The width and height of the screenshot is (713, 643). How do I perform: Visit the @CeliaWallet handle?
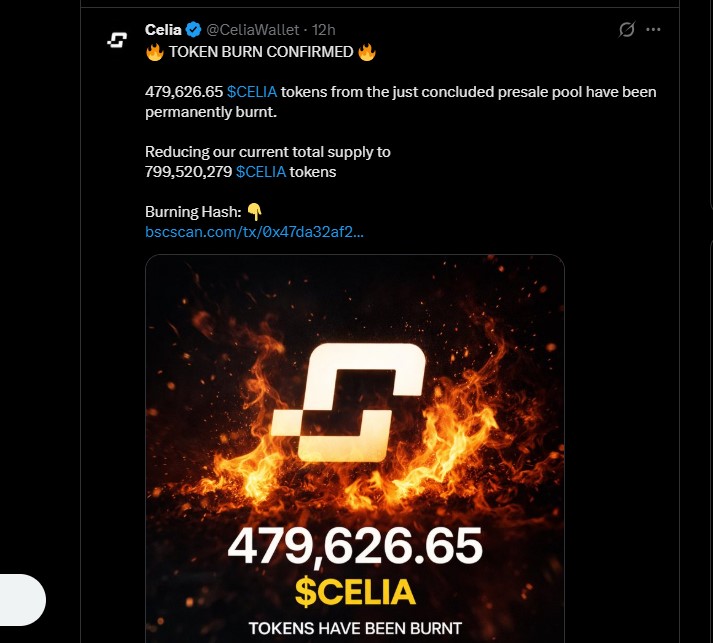point(254,30)
